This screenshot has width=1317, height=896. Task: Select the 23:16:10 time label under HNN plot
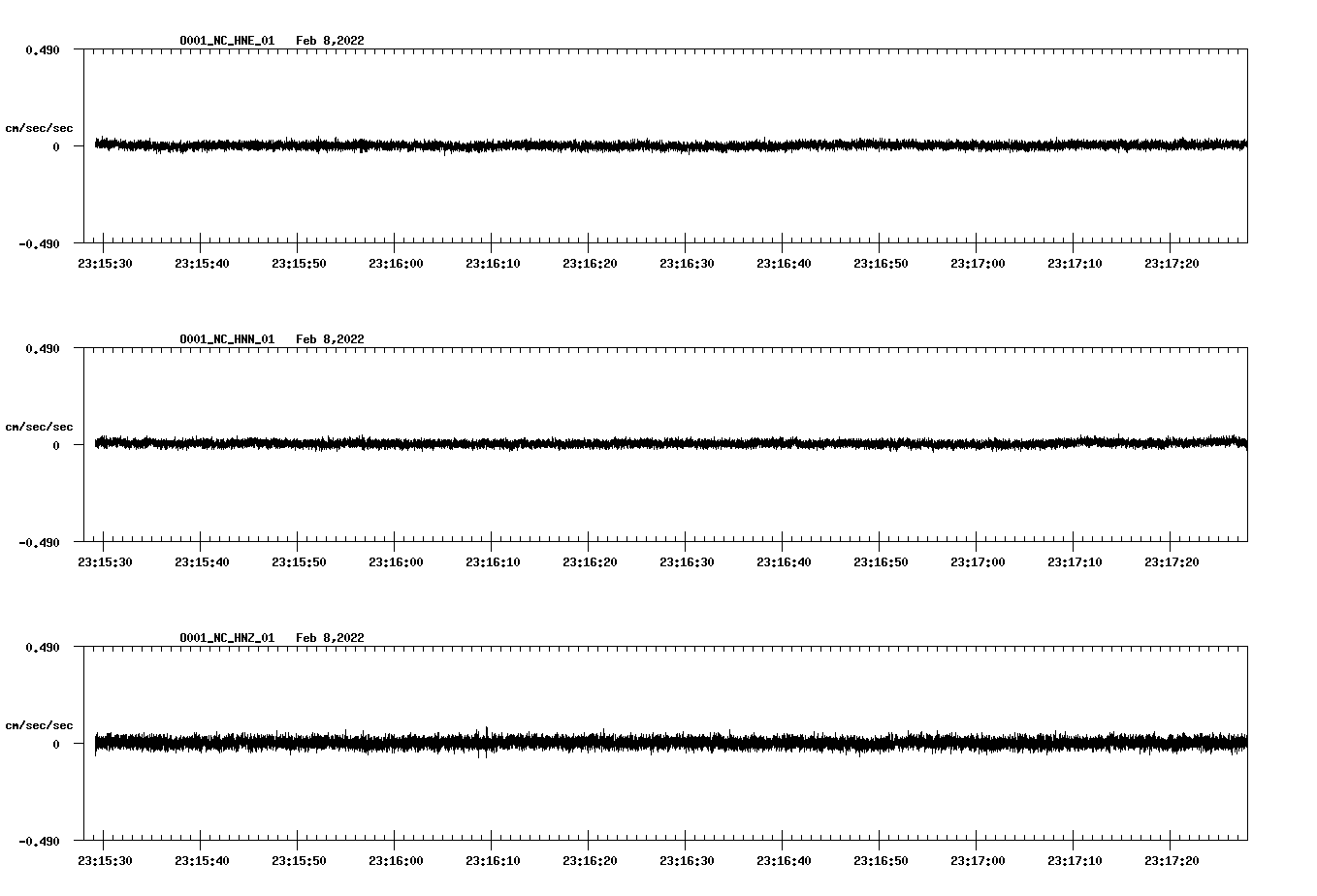coord(493,562)
